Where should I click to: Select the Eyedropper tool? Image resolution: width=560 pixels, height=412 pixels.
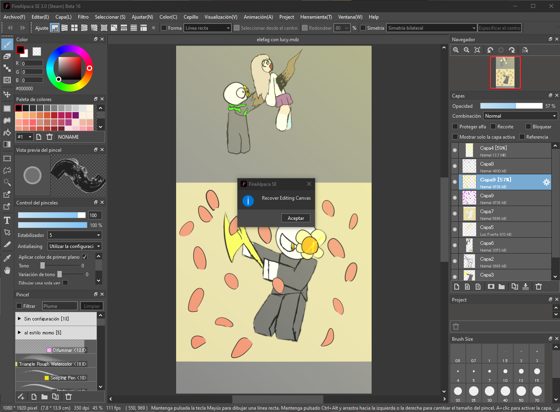point(7,258)
